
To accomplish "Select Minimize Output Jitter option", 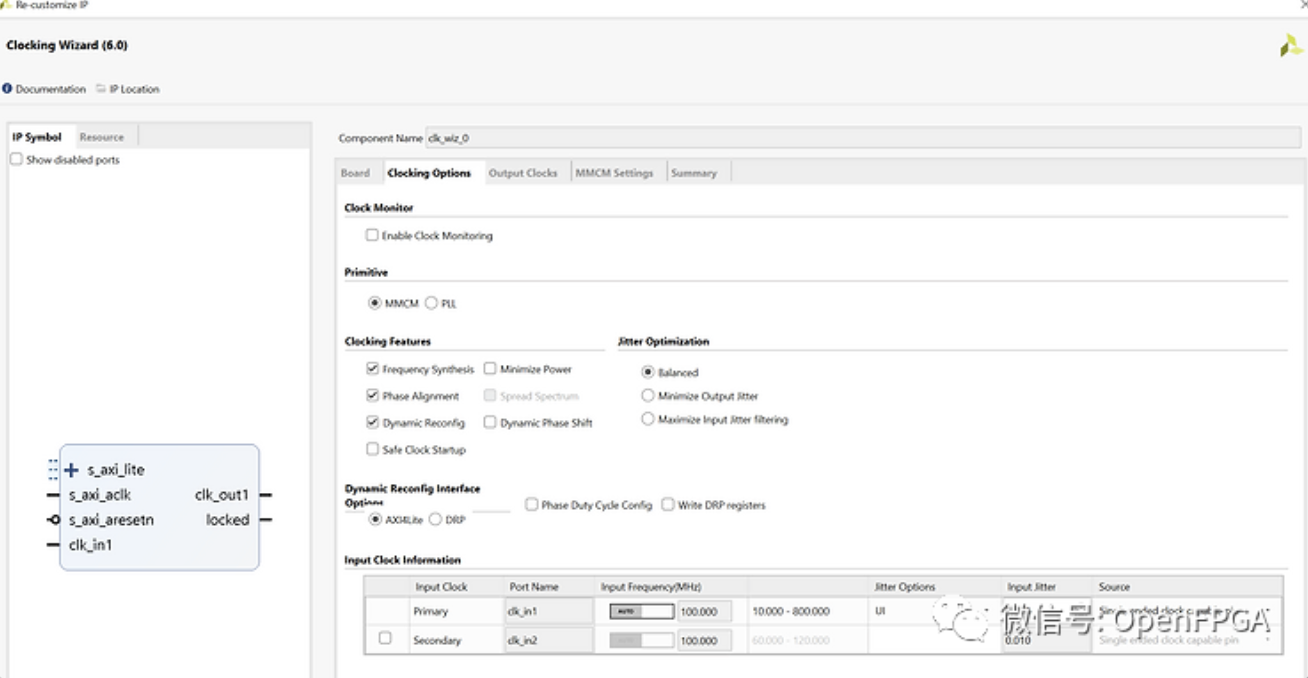I will pos(648,395).
